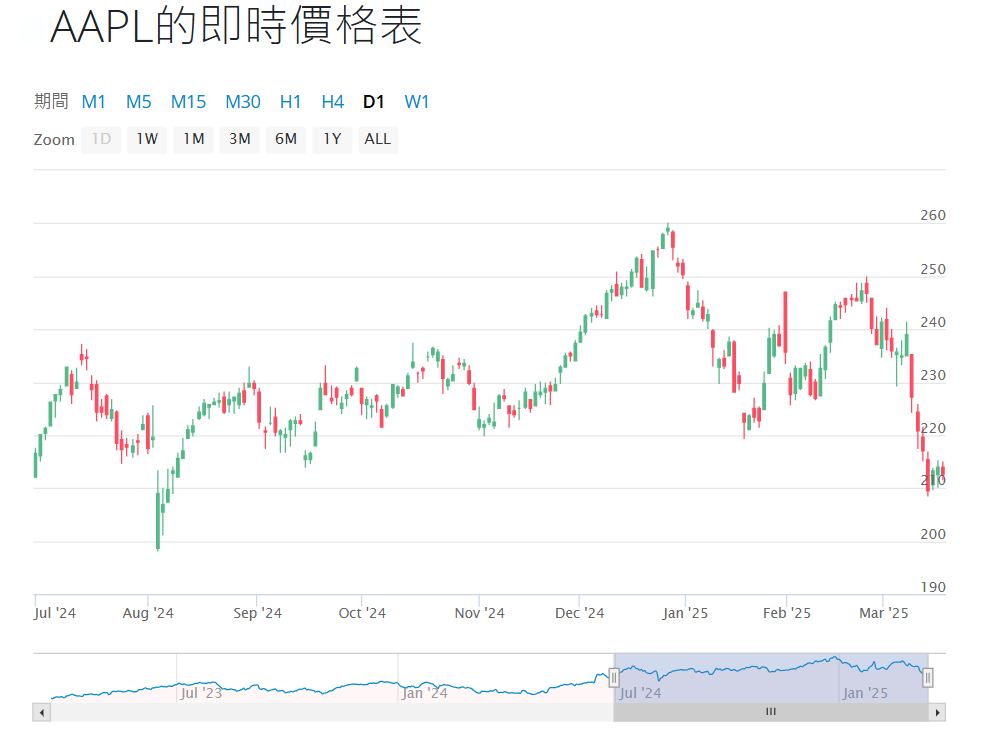Click the disabled 1D zoom button

(x=101, y=139)
